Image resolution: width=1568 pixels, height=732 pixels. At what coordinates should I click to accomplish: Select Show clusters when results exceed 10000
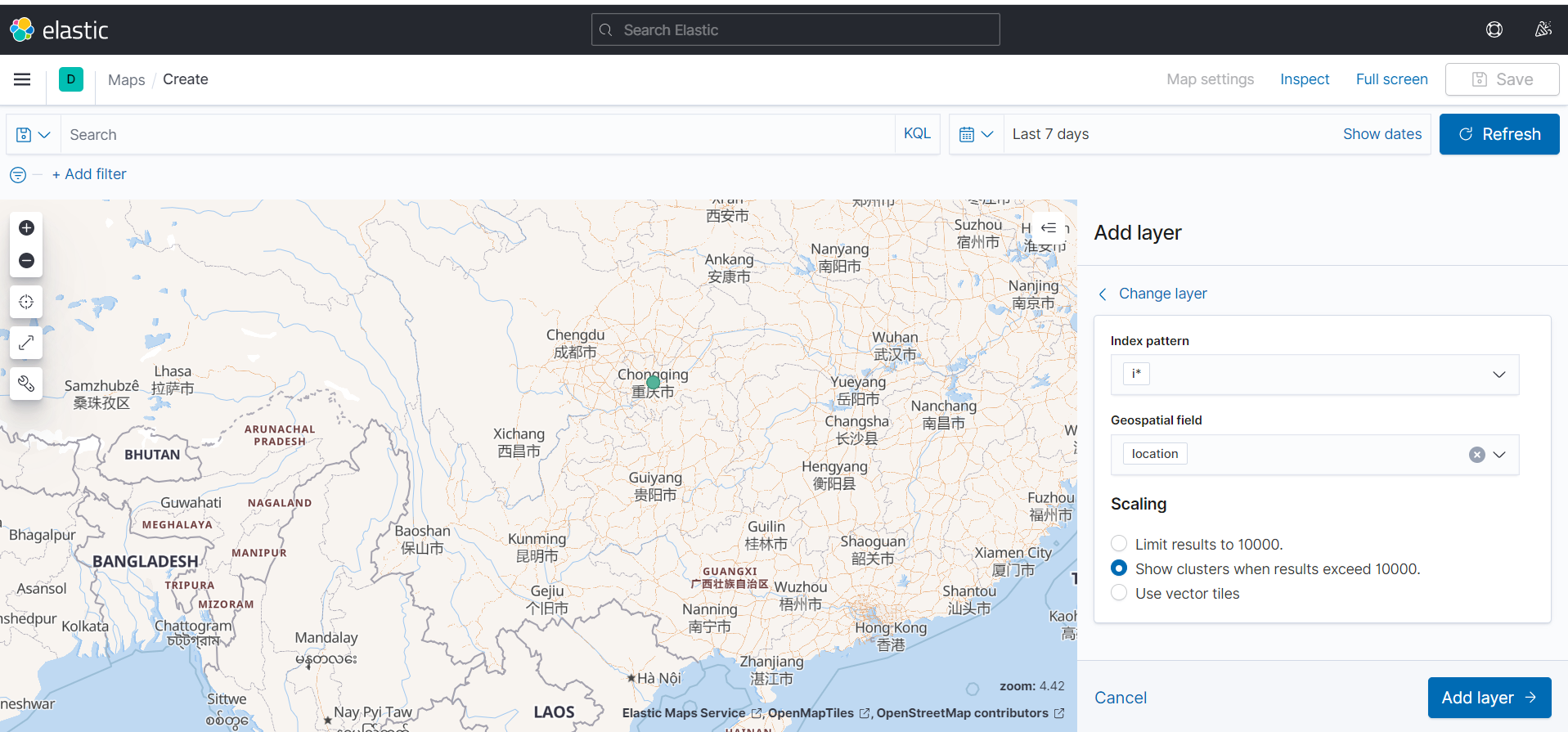[1119, 568]
